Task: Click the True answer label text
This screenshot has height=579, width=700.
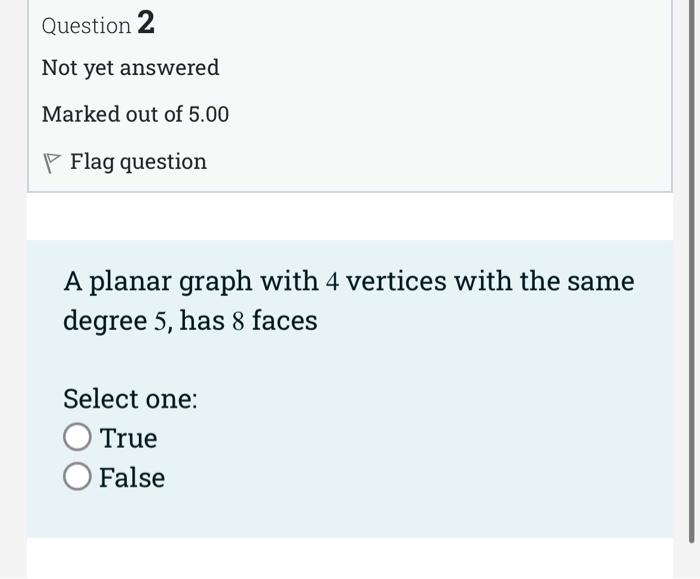Action: (x=128, y=439)
